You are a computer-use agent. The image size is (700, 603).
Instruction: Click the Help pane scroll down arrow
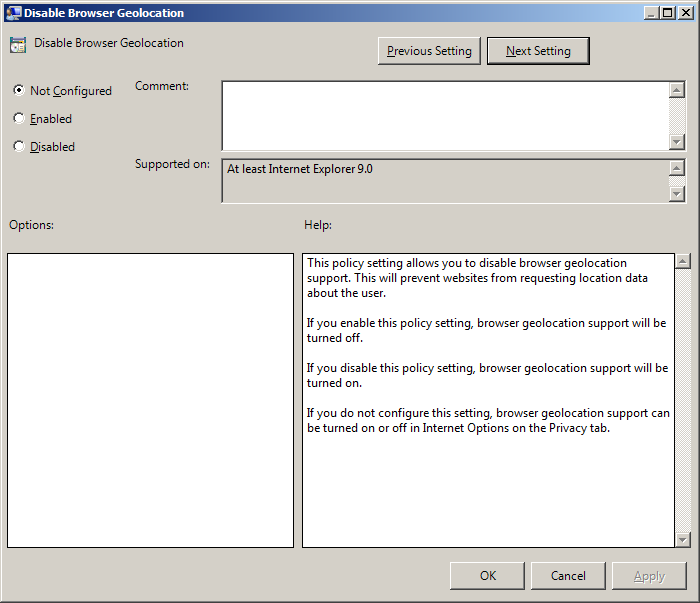pos(683,539)
